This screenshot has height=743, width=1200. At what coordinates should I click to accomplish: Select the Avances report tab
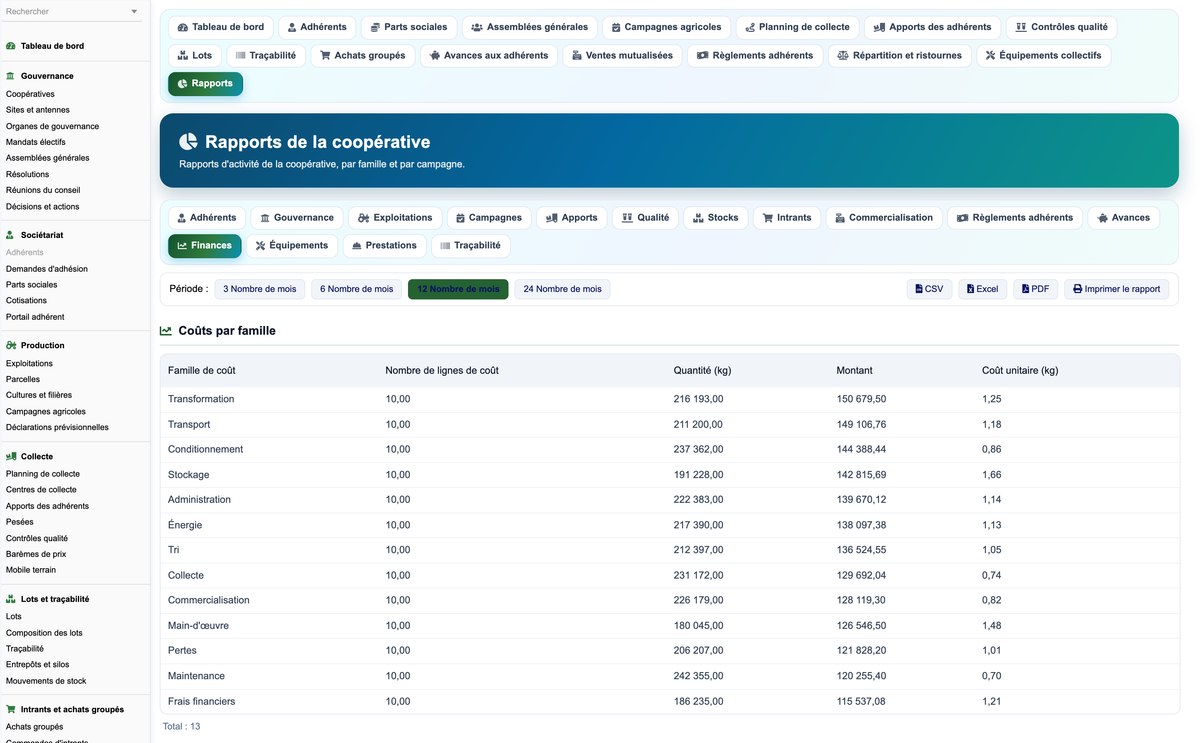click(1124, 217)
